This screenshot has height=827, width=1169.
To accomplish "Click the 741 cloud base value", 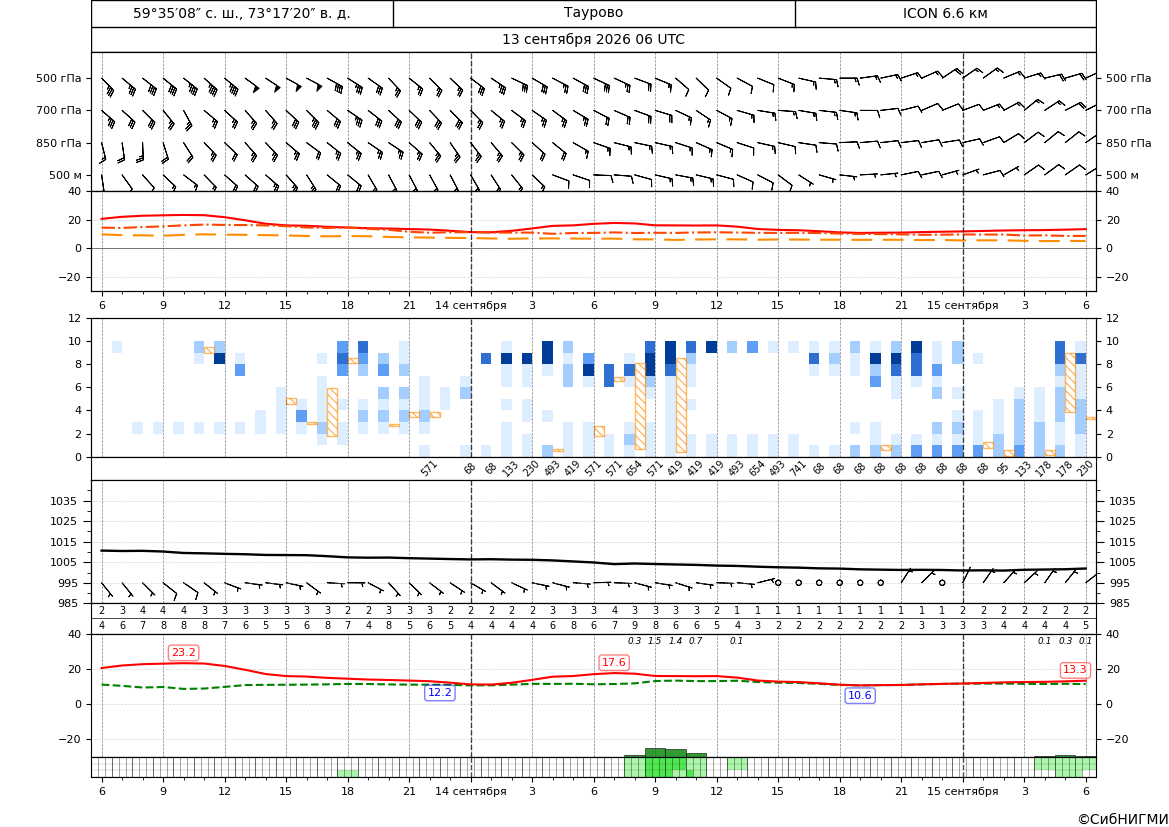I will (798, 468).
